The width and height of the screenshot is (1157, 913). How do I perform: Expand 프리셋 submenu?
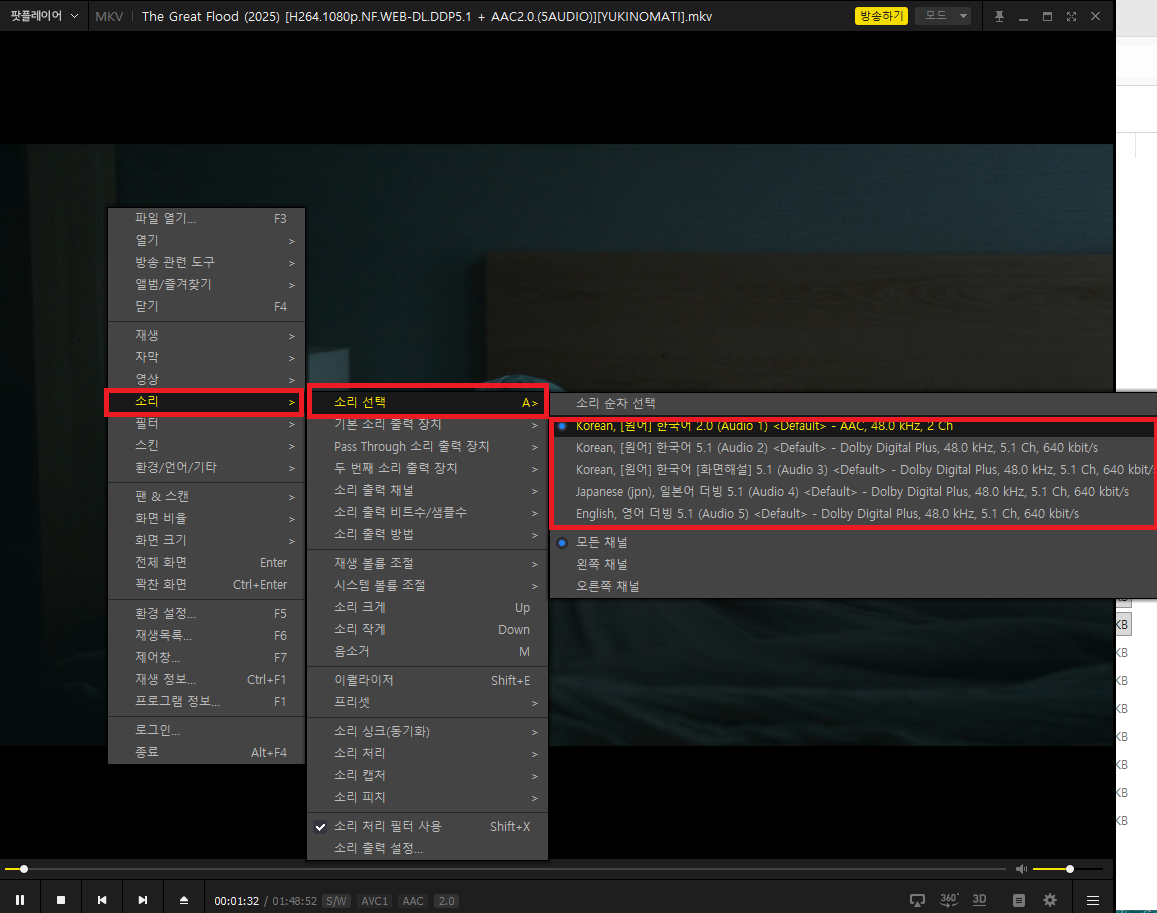[427, 703]
